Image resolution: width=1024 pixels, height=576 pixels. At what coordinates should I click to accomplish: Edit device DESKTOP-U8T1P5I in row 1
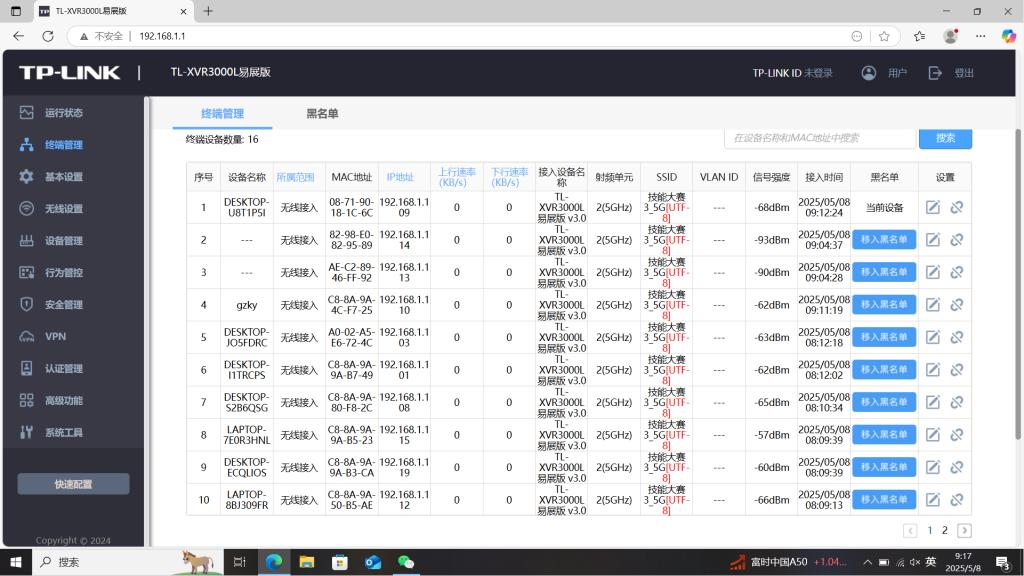pos(933,207)
